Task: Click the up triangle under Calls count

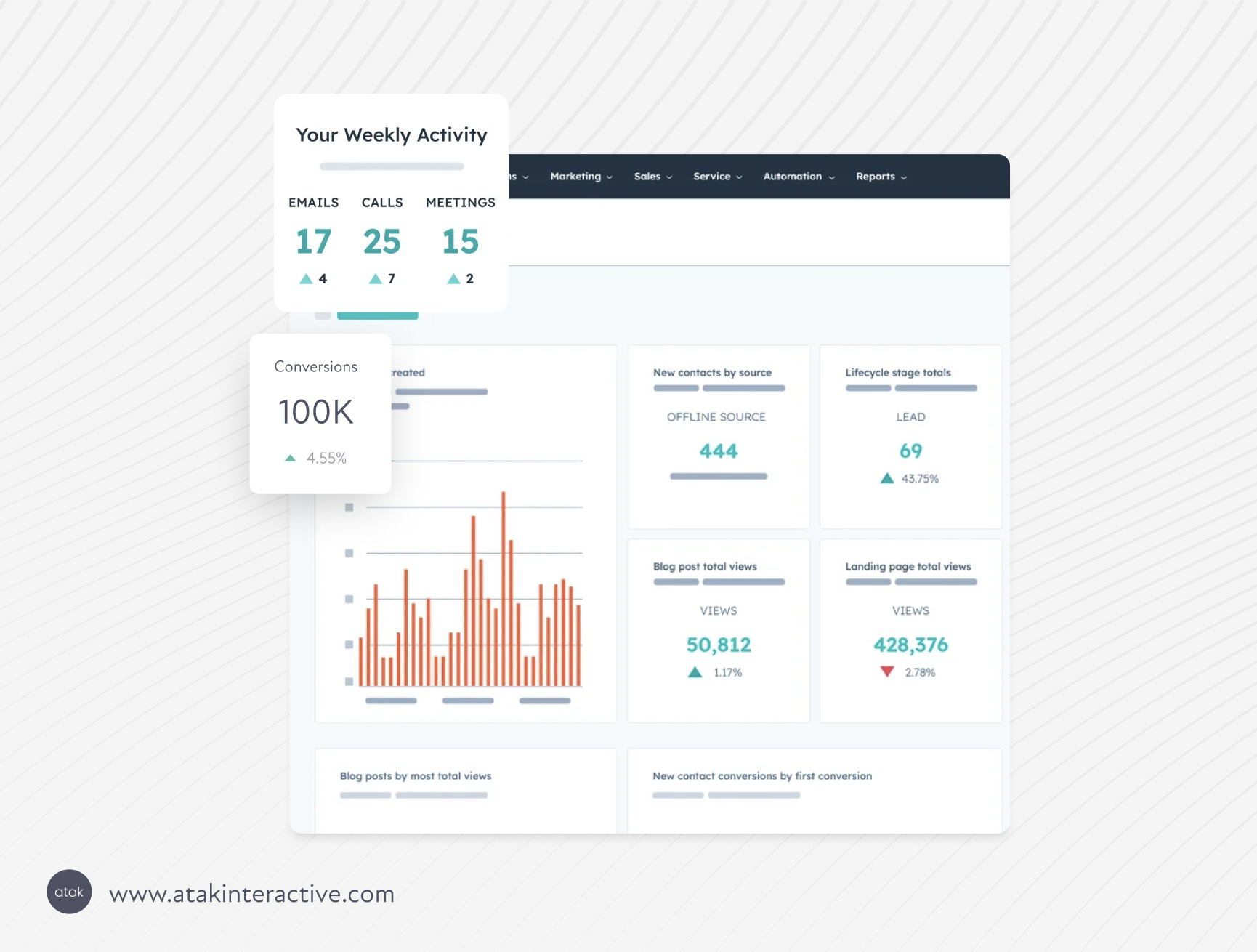Action: pos(375,278)
